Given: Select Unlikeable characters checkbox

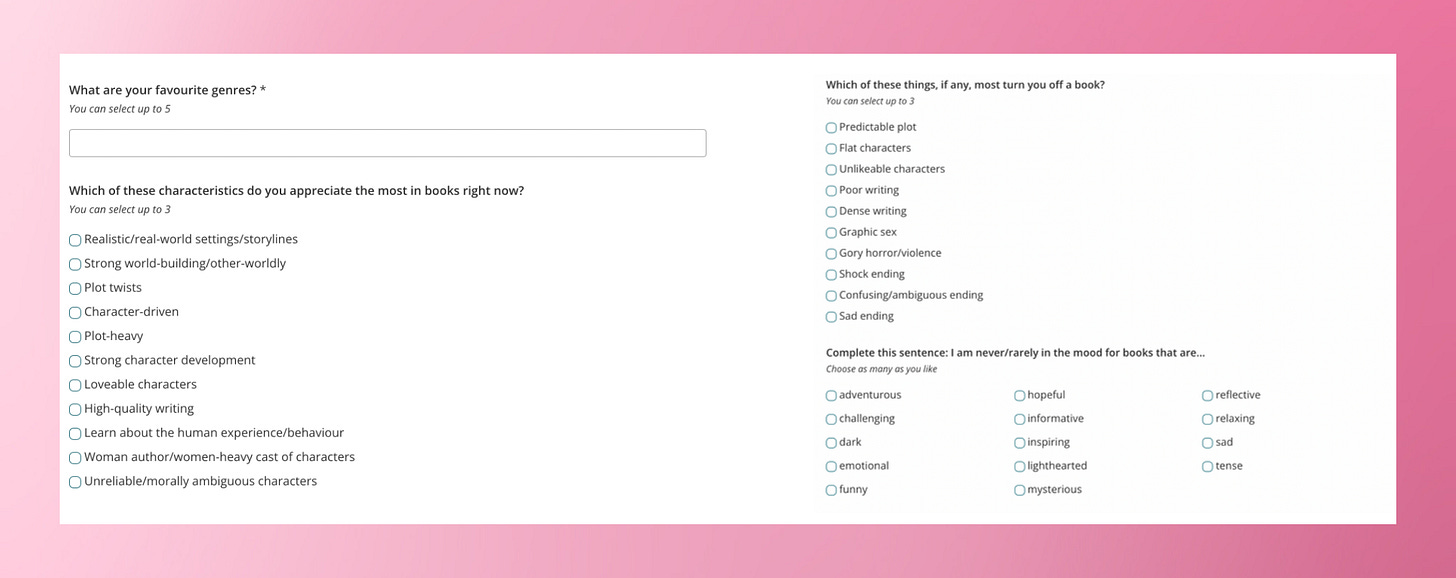Looking at the screenshot, I should click(x=831, y=170).
